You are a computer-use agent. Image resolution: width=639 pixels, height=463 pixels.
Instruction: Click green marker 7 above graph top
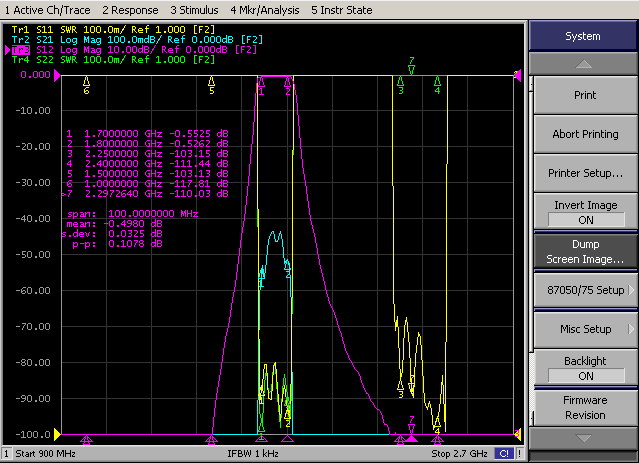point(412,66)
